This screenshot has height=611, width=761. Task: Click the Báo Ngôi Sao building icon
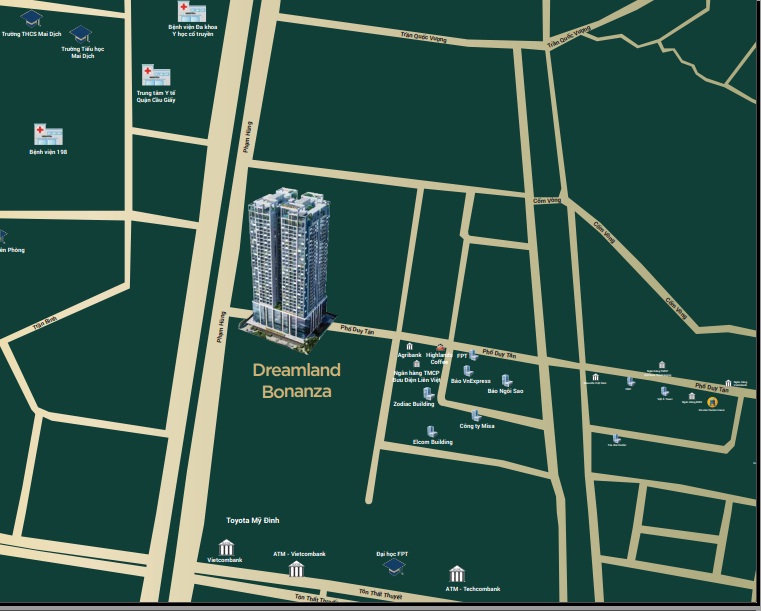(x=507, y=380)
